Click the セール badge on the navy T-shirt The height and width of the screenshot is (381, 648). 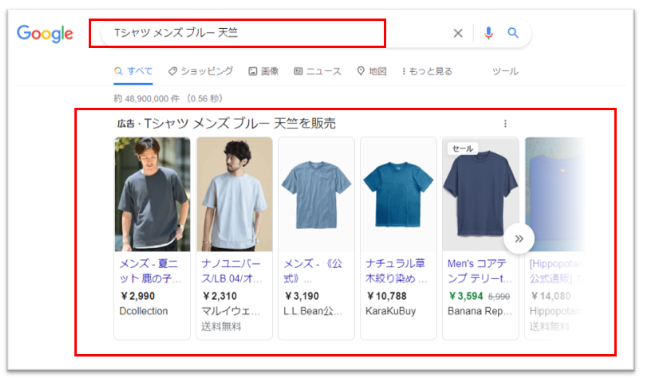[463, 148]
